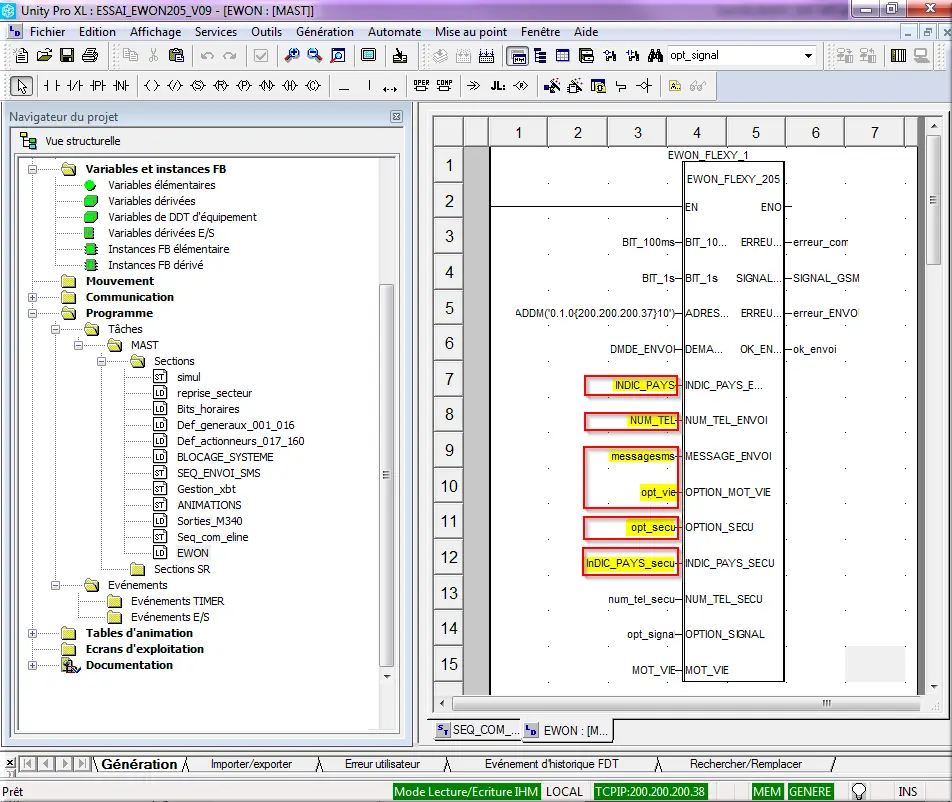The image size is (952, 802).
Task: Insert a Call coil
Action: pos(313,86)
